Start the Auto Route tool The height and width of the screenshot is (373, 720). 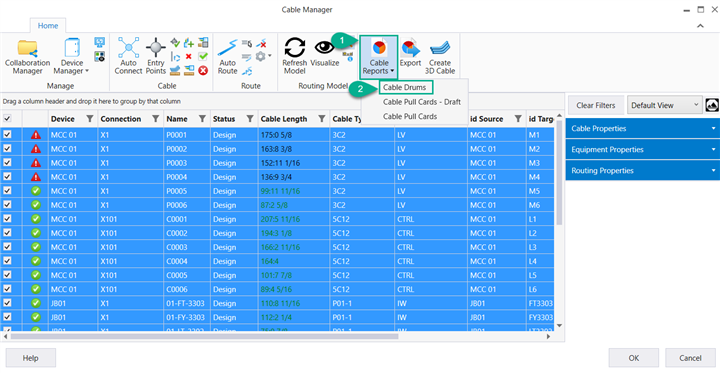pos(228,56)
